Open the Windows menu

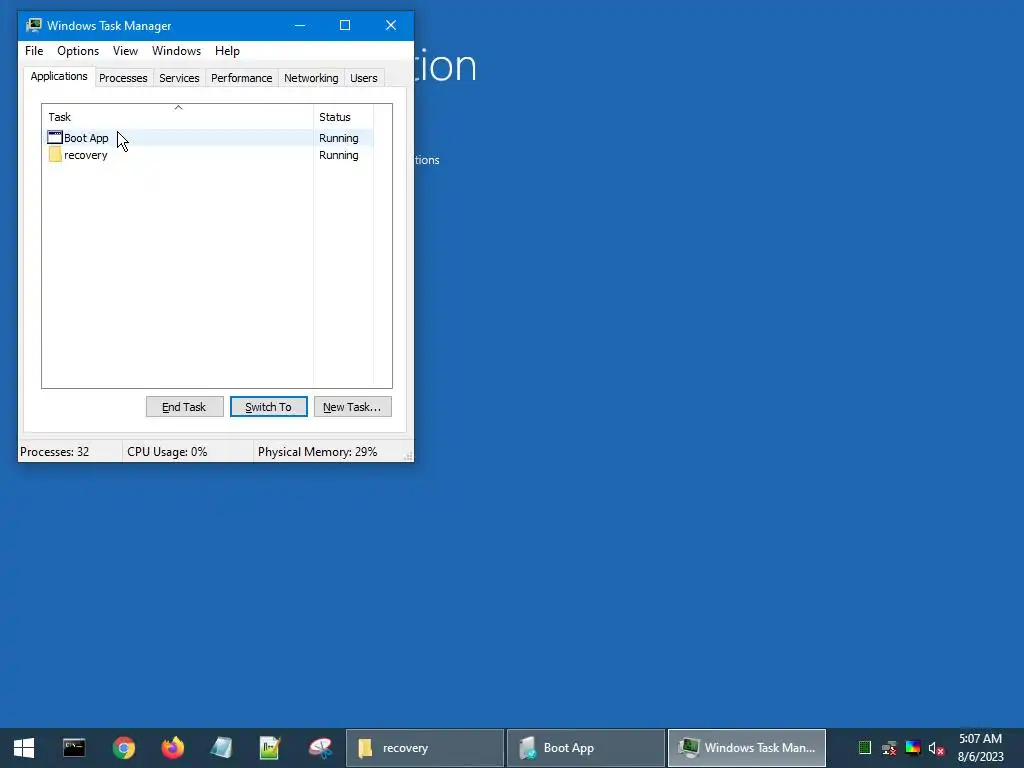[x=176, y=51]
